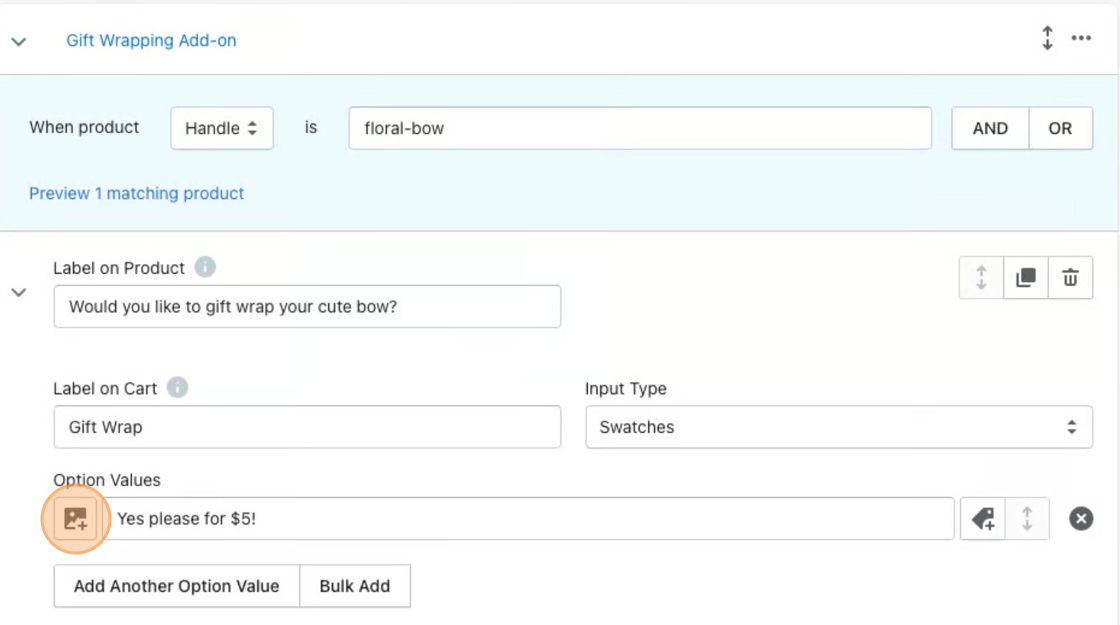Open the Input Type Swatches dropdown
1120x625 pixels.
click(838, 427)
